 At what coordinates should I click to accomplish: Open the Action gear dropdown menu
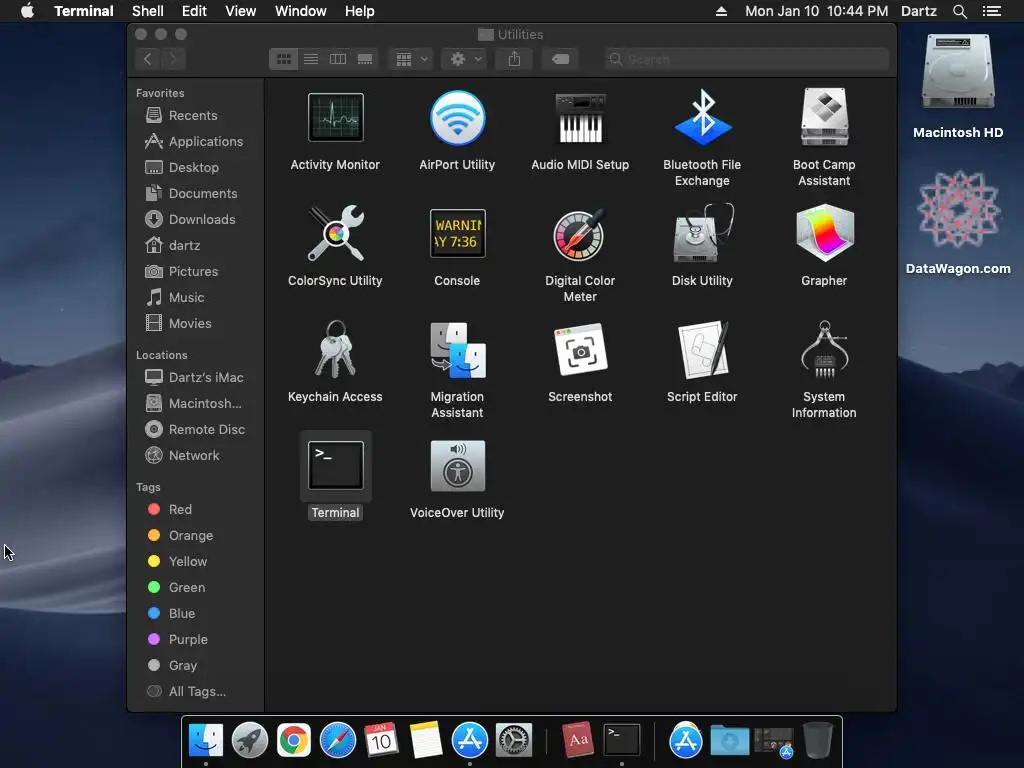(x=465, y=59)
